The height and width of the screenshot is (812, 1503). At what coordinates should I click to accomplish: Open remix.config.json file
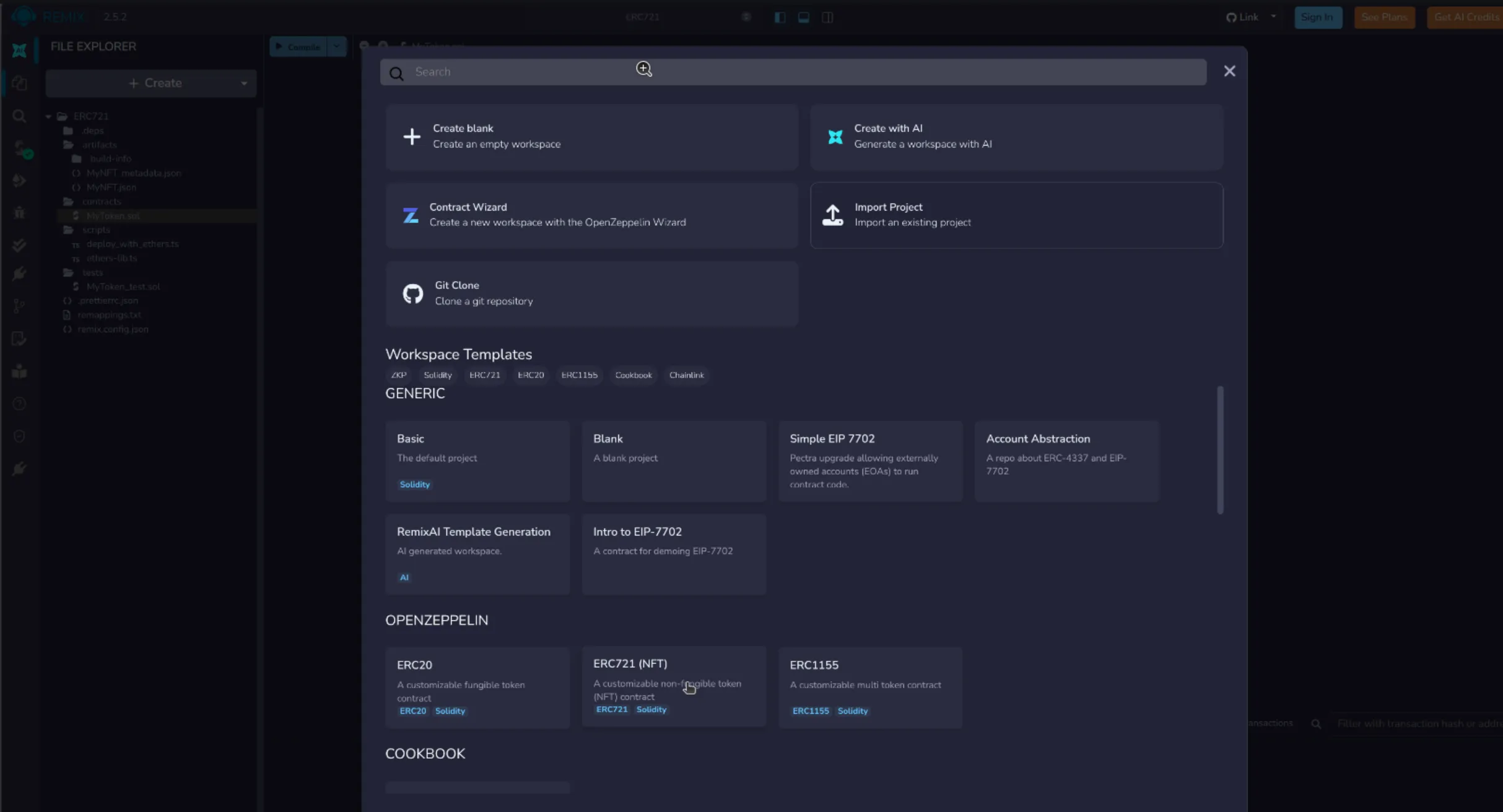113,329
